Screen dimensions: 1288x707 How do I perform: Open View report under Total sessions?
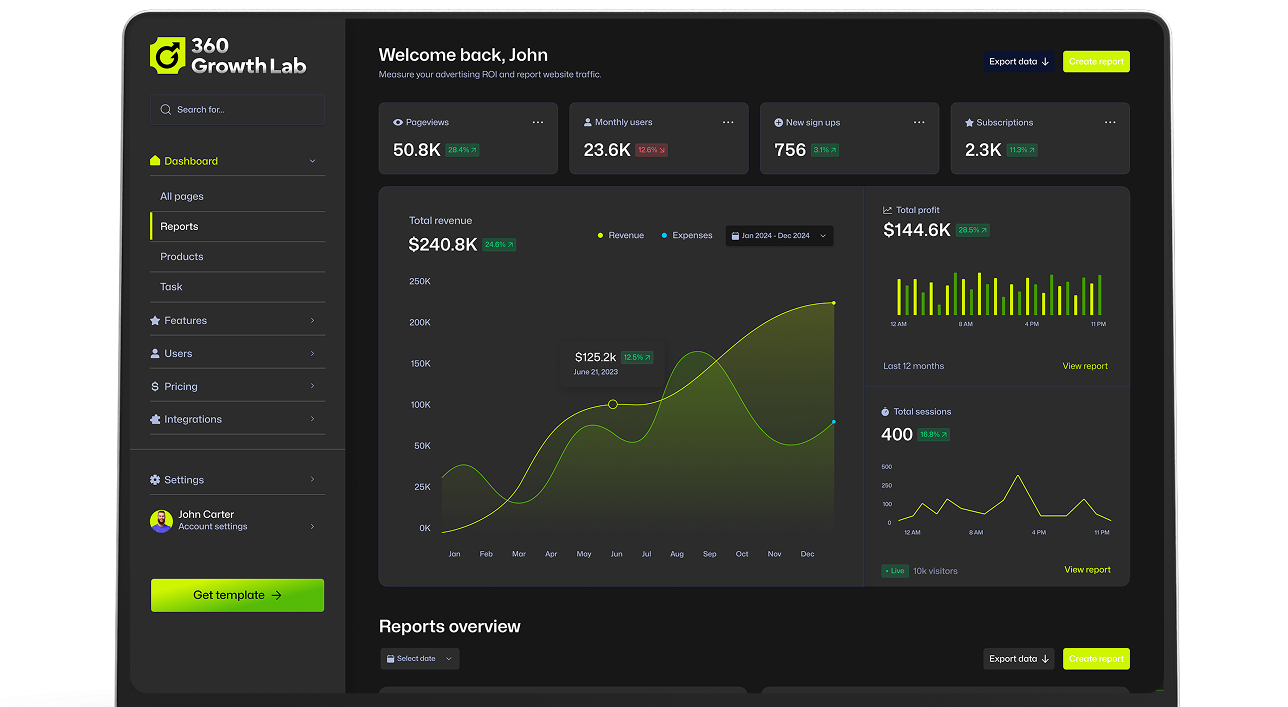1085,569
